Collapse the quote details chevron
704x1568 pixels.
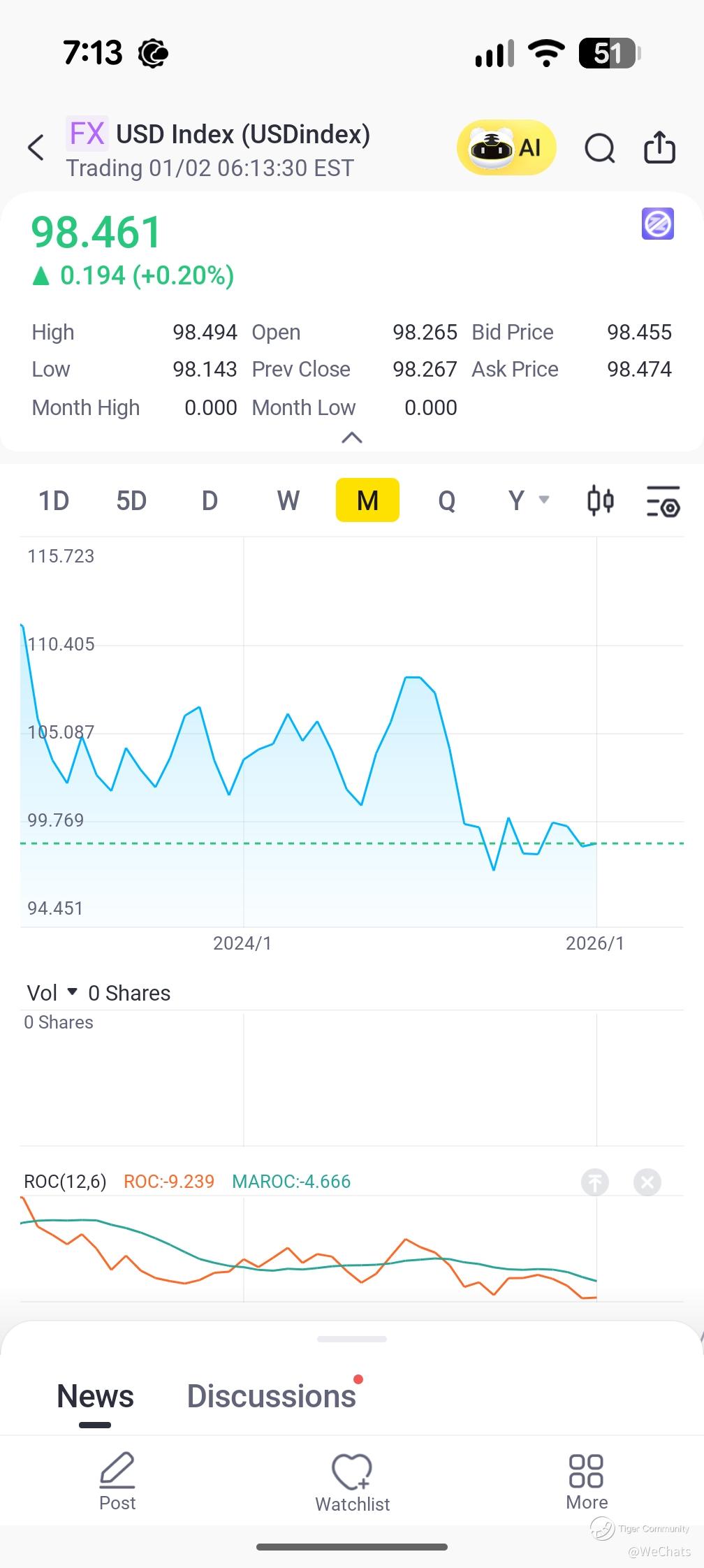click(x=352, y=438)
